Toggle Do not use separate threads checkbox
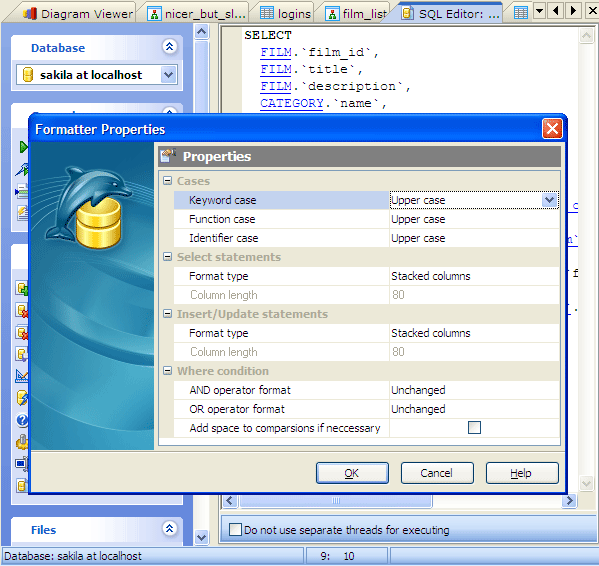This screenshot has width=599, height=566. tap(235, 529)
